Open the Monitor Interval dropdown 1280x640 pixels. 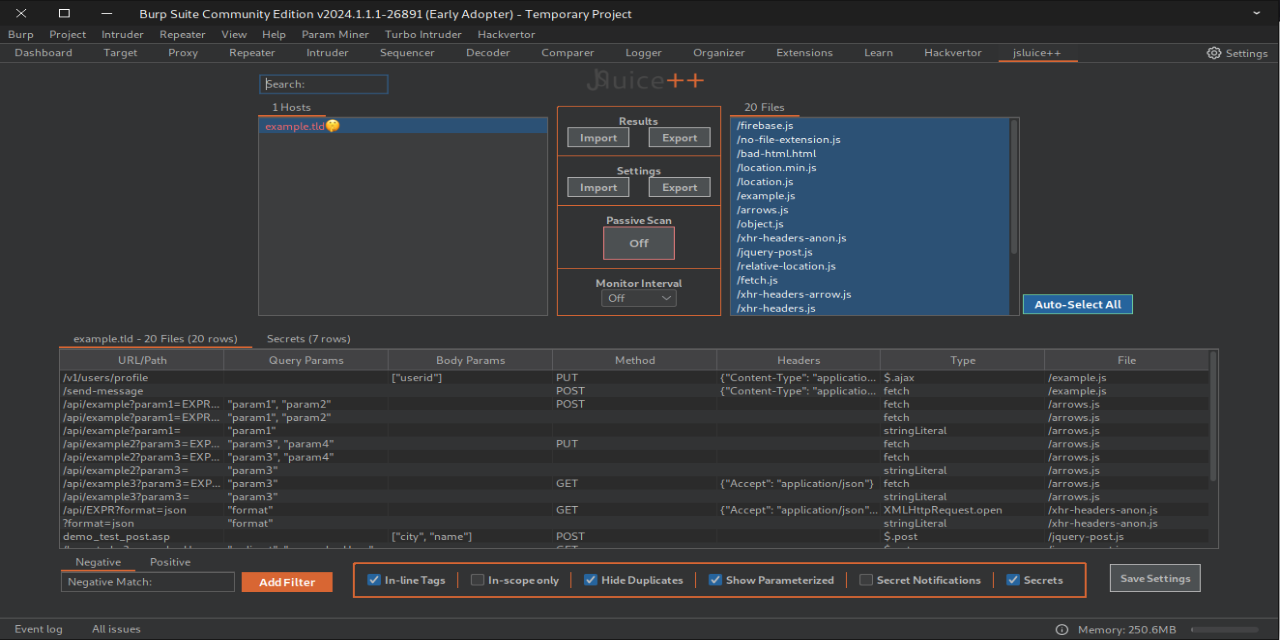pyautogui.click(x=638, y=297)
